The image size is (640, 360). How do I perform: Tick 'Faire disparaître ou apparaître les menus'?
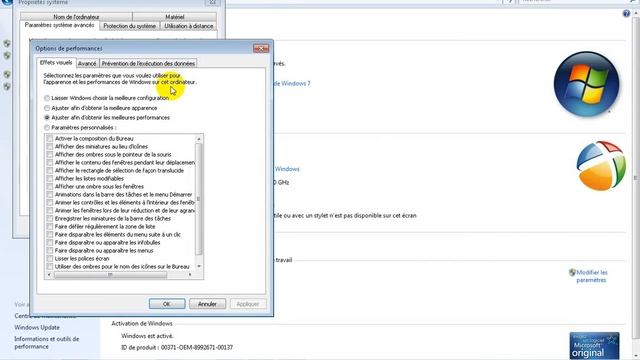pyautogui.click(x=50, y=250)
